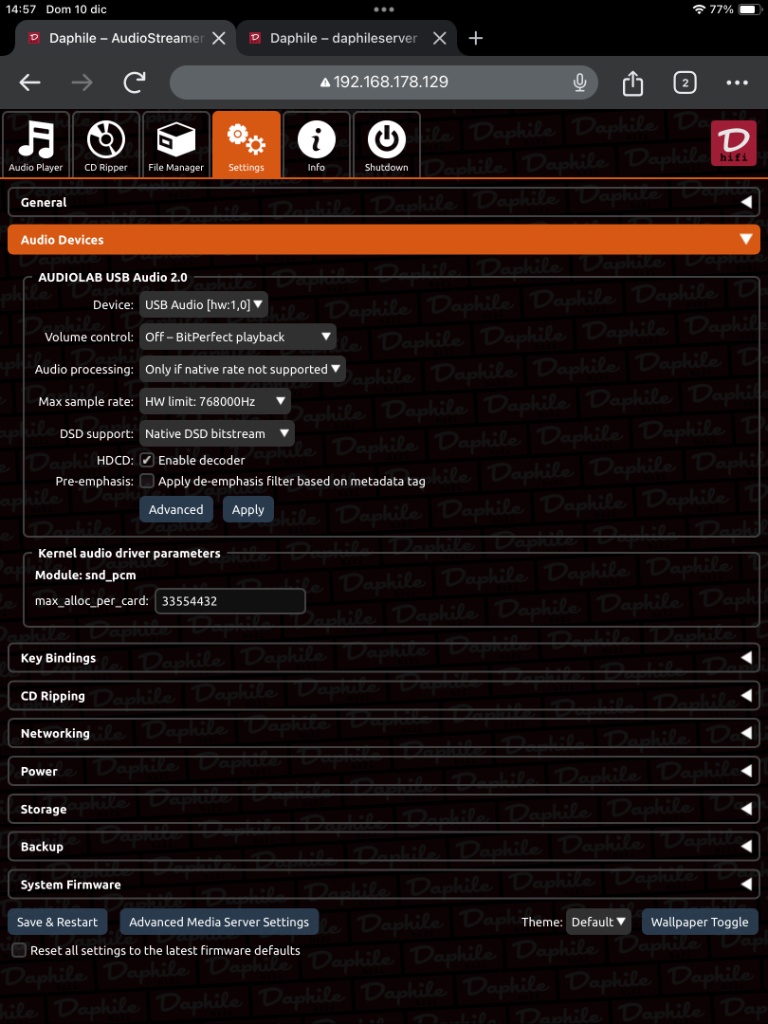
Task: Collapse the Audio Devices section
Action: pos(384,240)
